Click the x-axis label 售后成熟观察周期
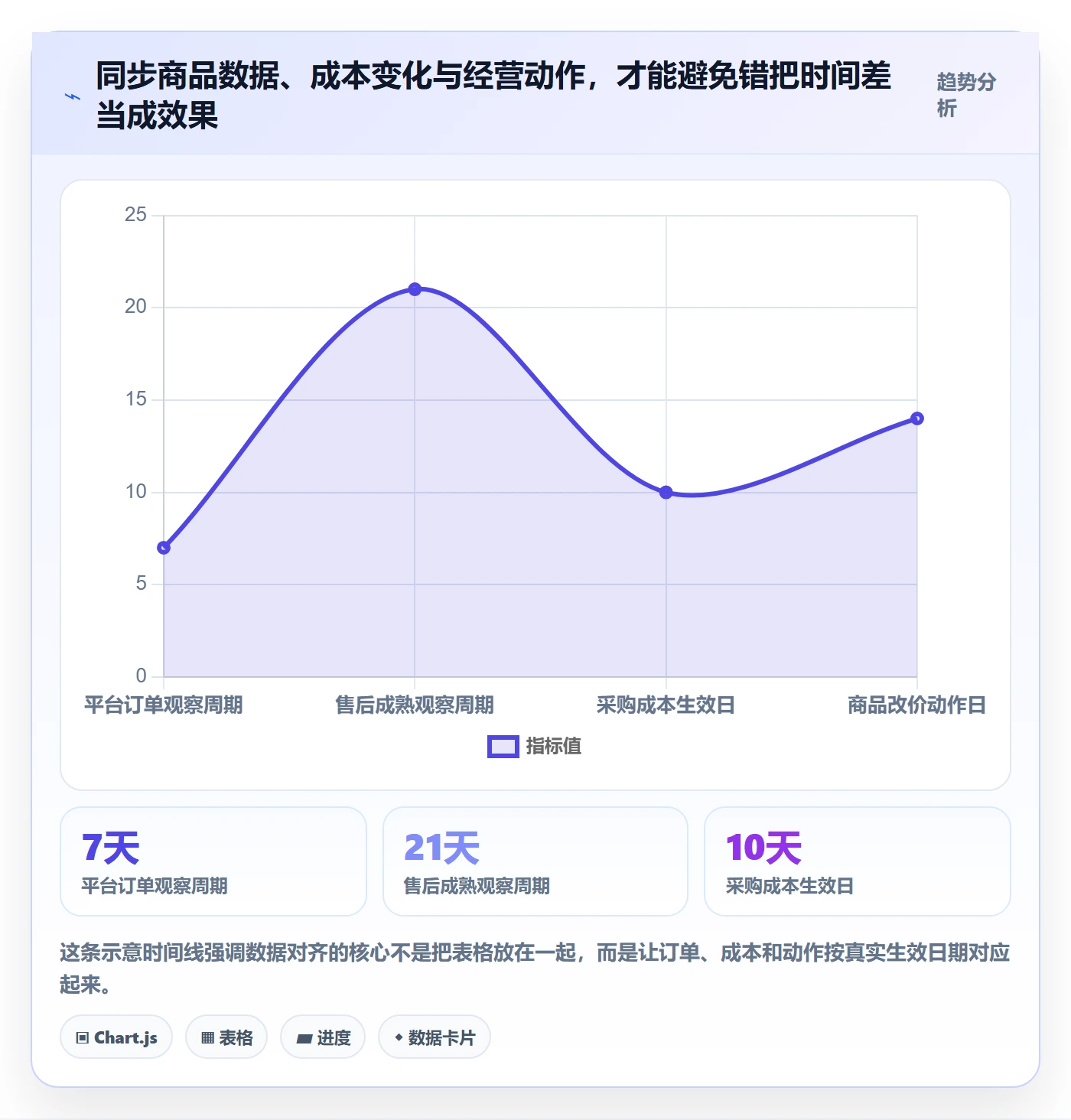 point(415,705)
